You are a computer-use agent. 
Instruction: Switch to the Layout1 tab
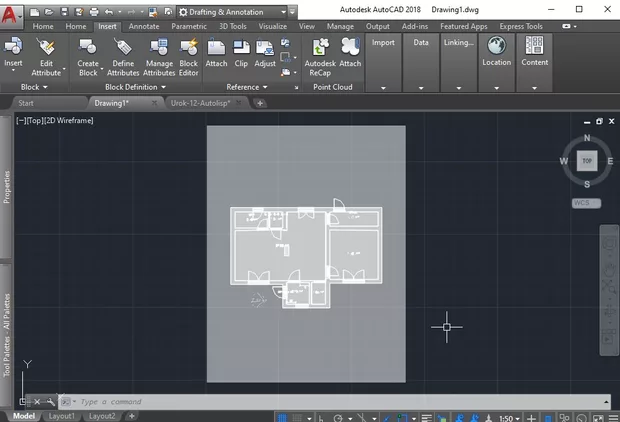point(62,416)
